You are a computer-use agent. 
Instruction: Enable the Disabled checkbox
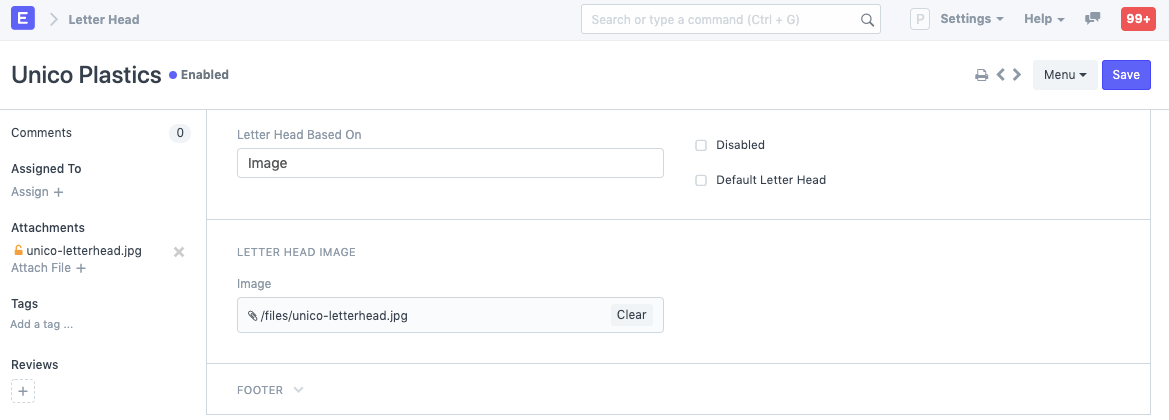click(x=701, y=145)
